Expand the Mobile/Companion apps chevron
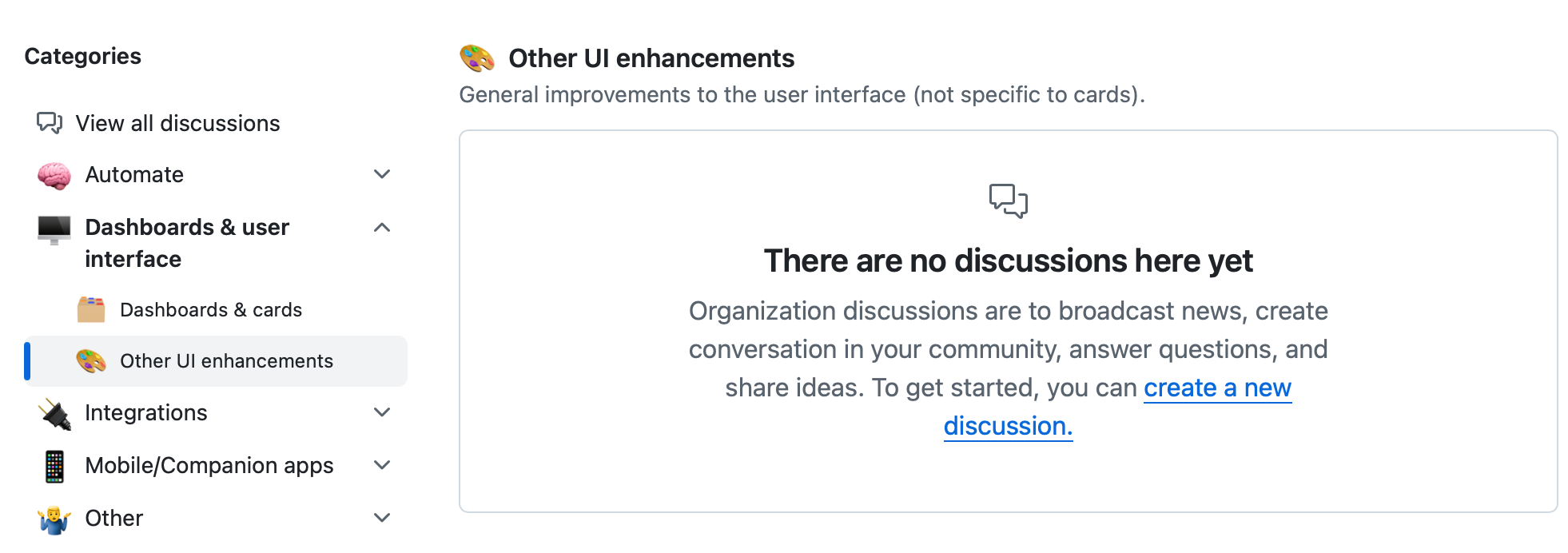 382,465
